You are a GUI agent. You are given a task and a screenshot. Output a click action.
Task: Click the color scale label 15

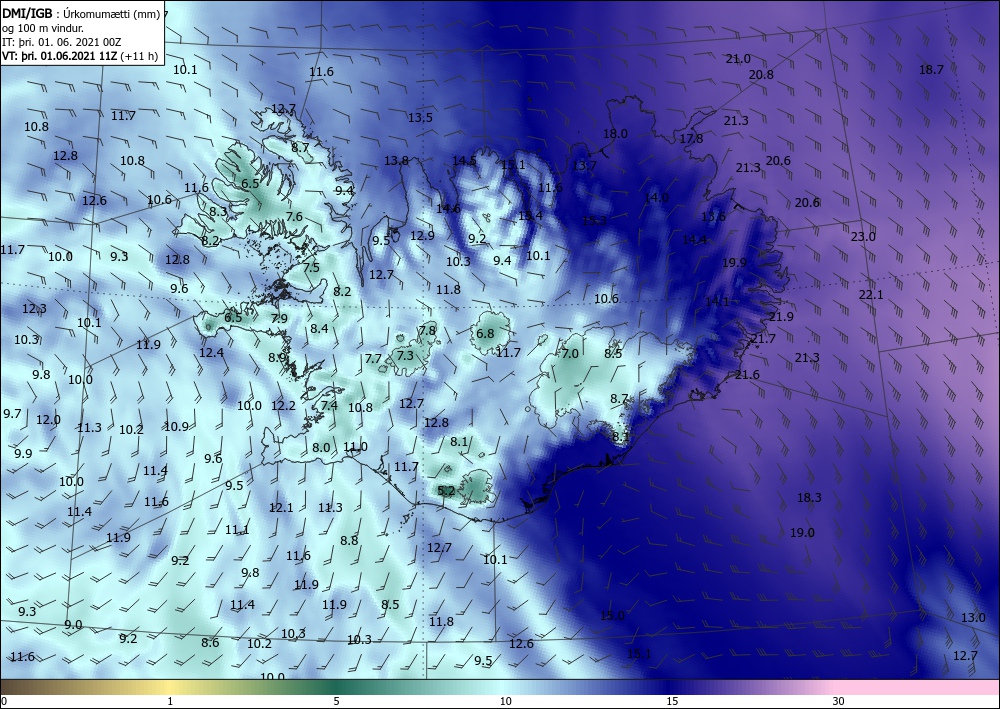click(672, 701)
